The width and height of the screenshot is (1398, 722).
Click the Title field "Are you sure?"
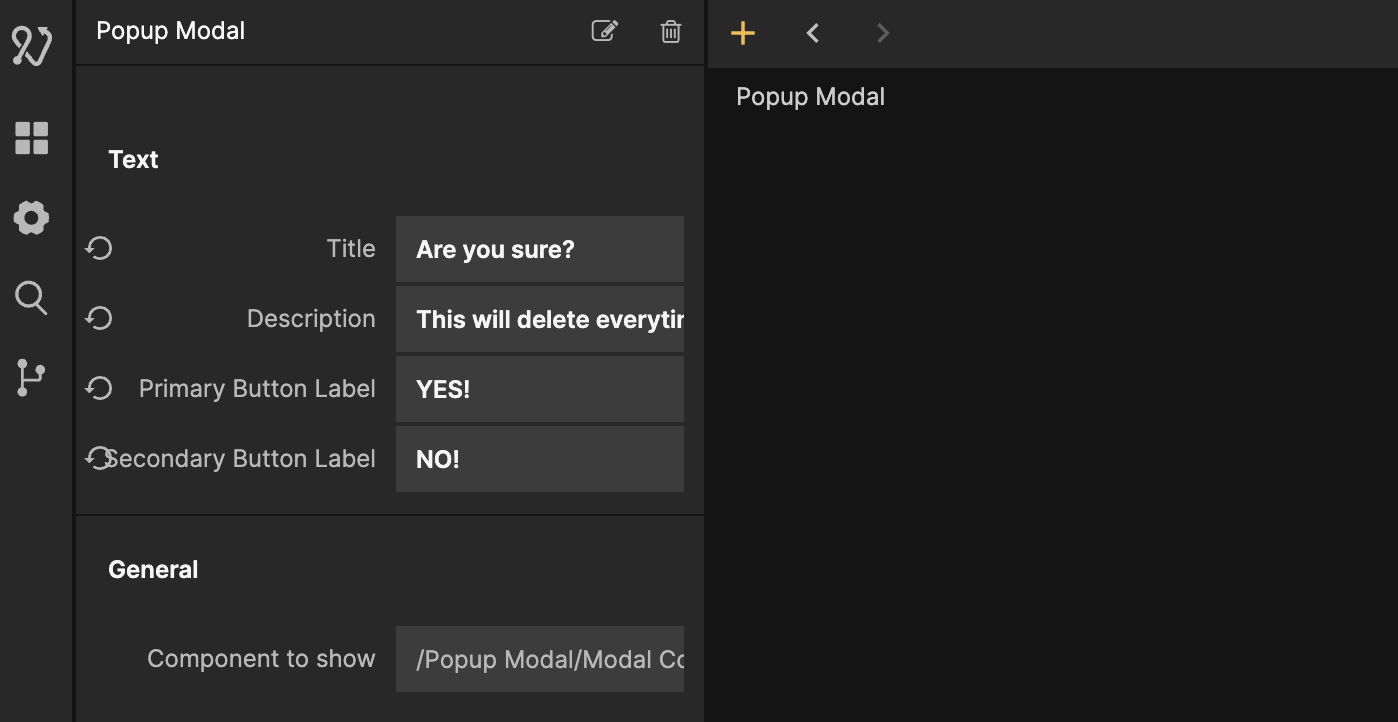[x=540, y=249]
